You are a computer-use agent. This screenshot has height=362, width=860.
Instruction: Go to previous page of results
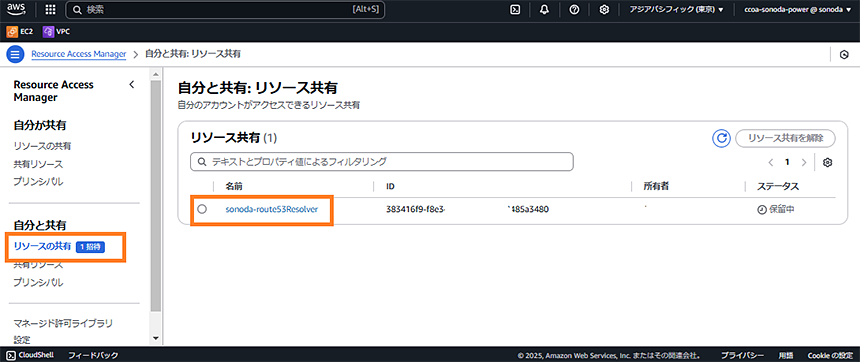pyautogui.click(x=771, y=162)
